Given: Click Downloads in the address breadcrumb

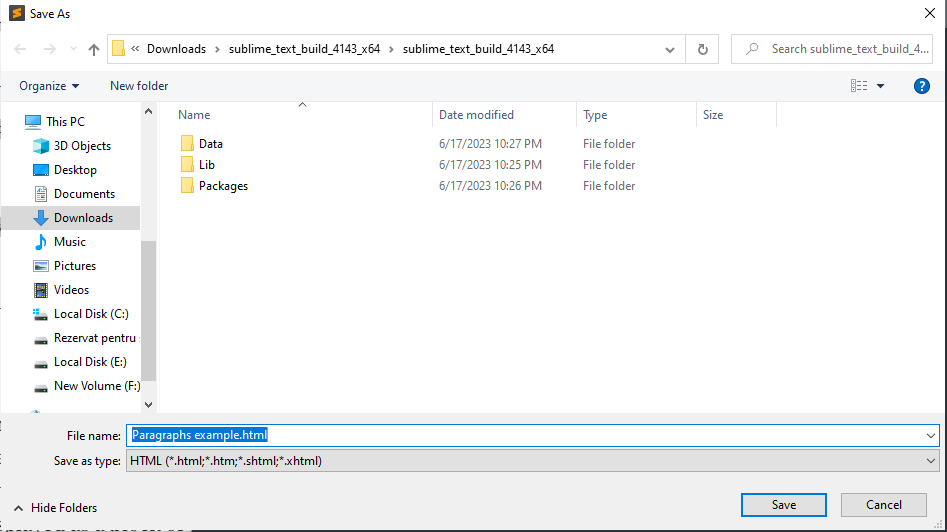Looking at the screenshot, I should point(176,49).
